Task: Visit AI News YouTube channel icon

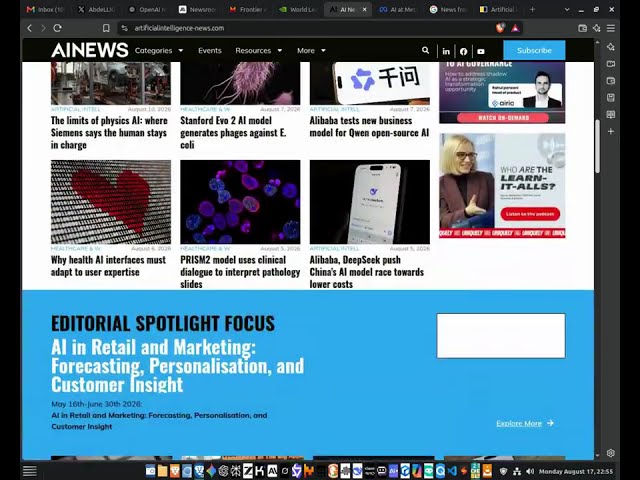Action: pos(481,51)
